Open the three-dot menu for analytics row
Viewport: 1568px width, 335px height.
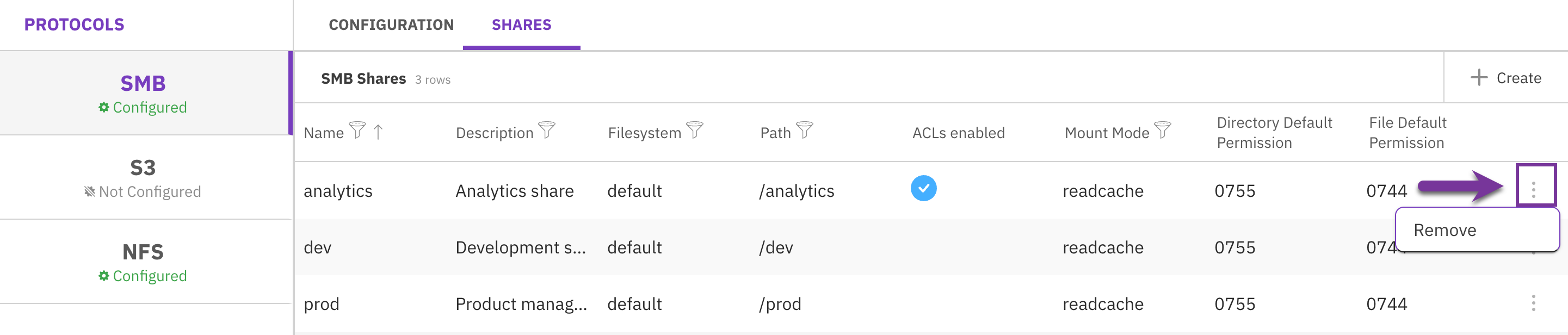coord(1533,190)
